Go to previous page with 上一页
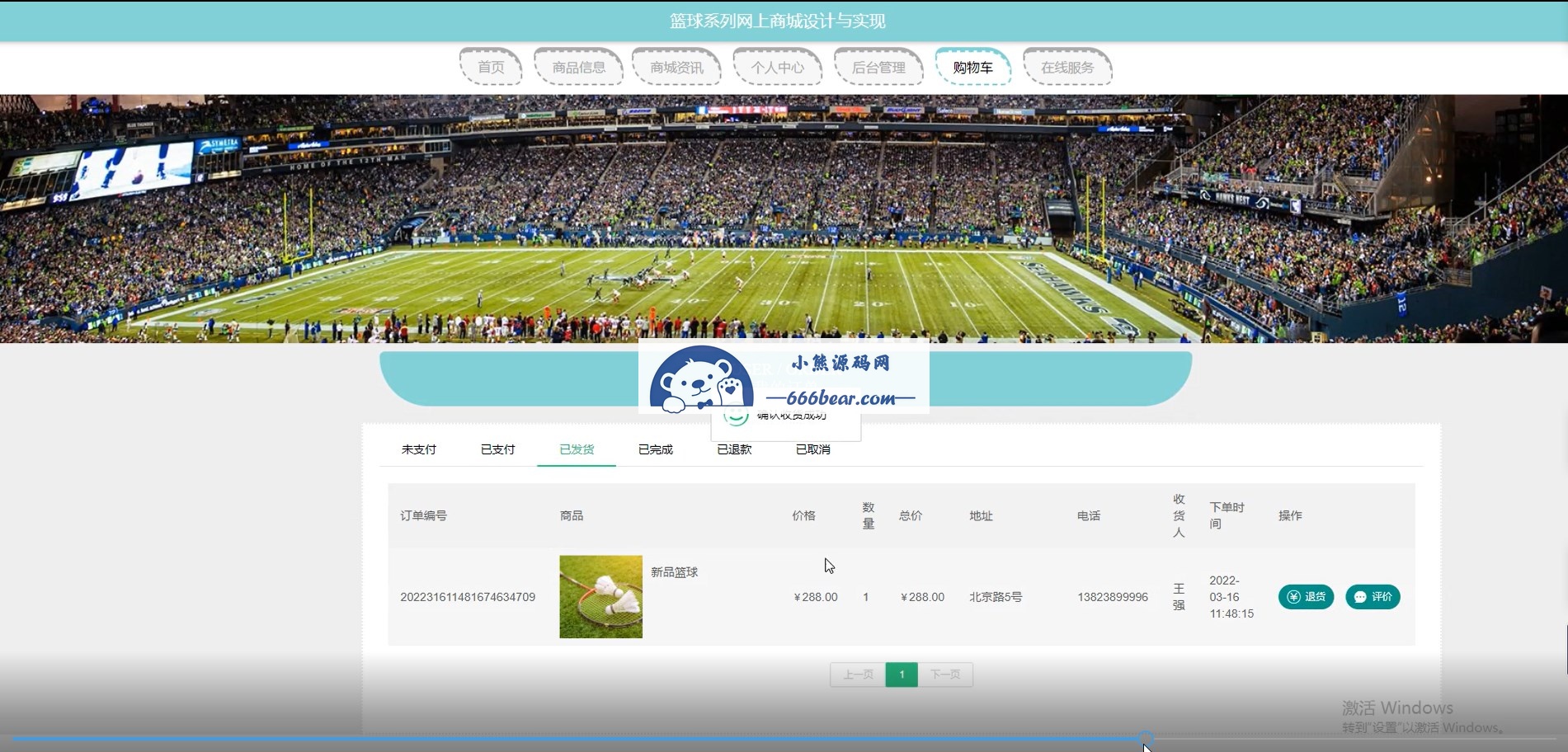 click(858, 674)
